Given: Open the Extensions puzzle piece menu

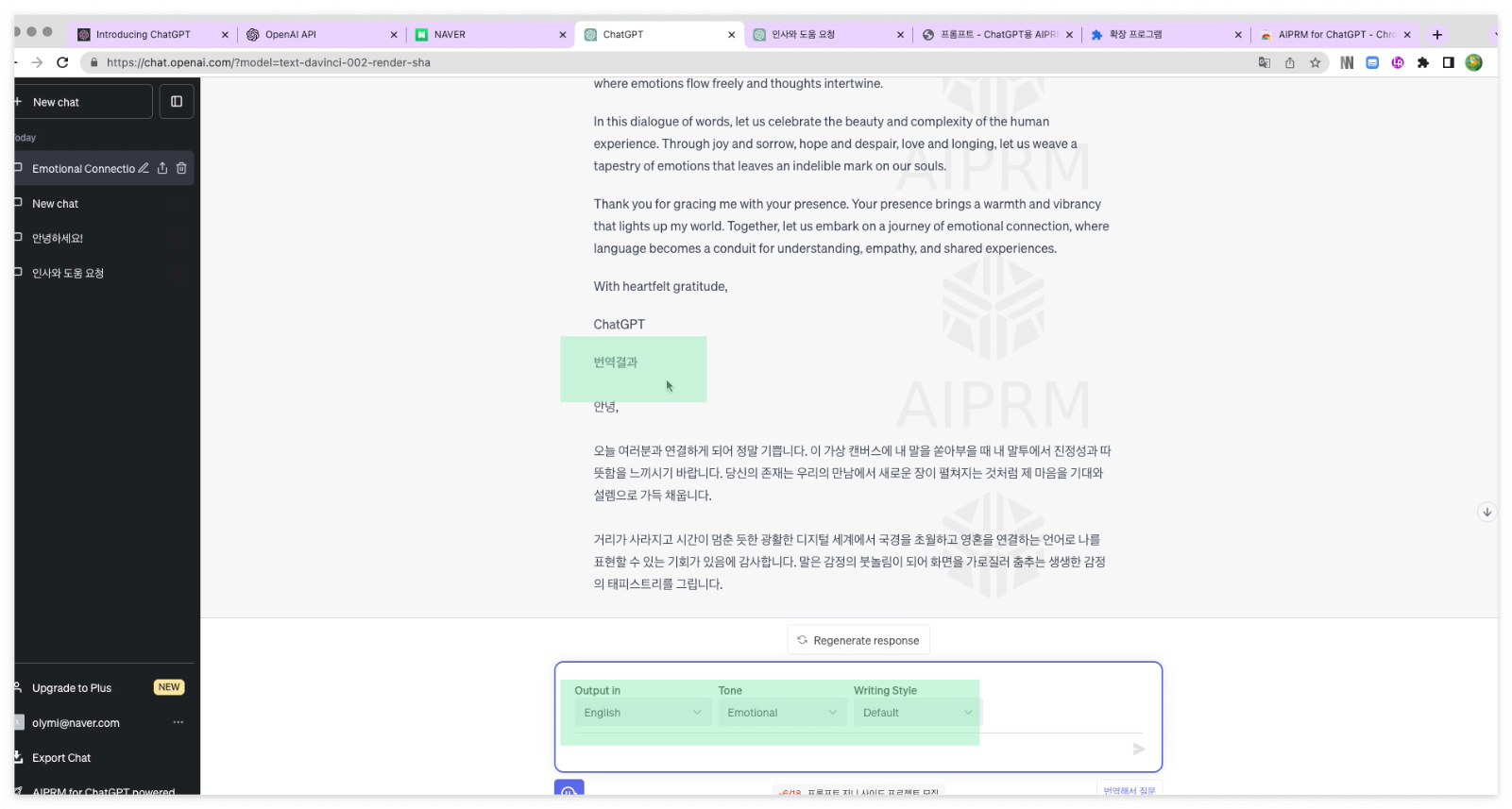Looking at the screenshot, I should pyautogui.click(x=1423, y=62).
